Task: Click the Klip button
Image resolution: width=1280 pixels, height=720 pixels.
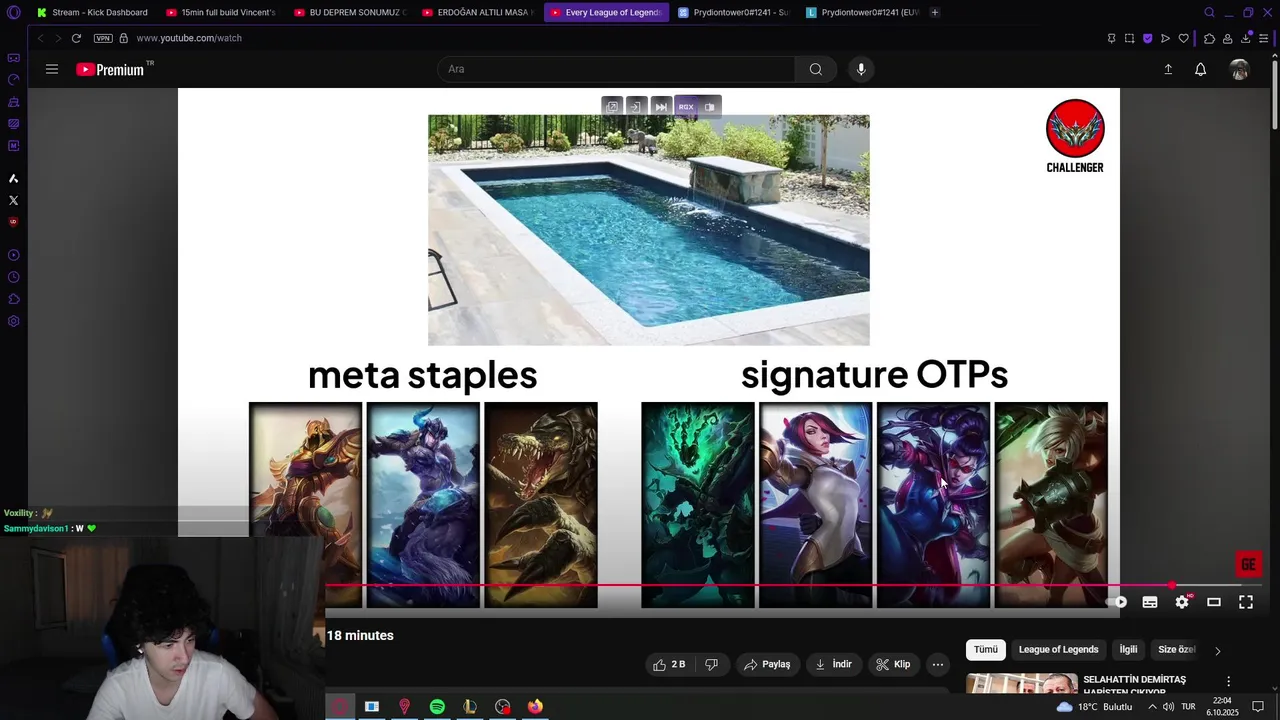Action: point(893,664)
